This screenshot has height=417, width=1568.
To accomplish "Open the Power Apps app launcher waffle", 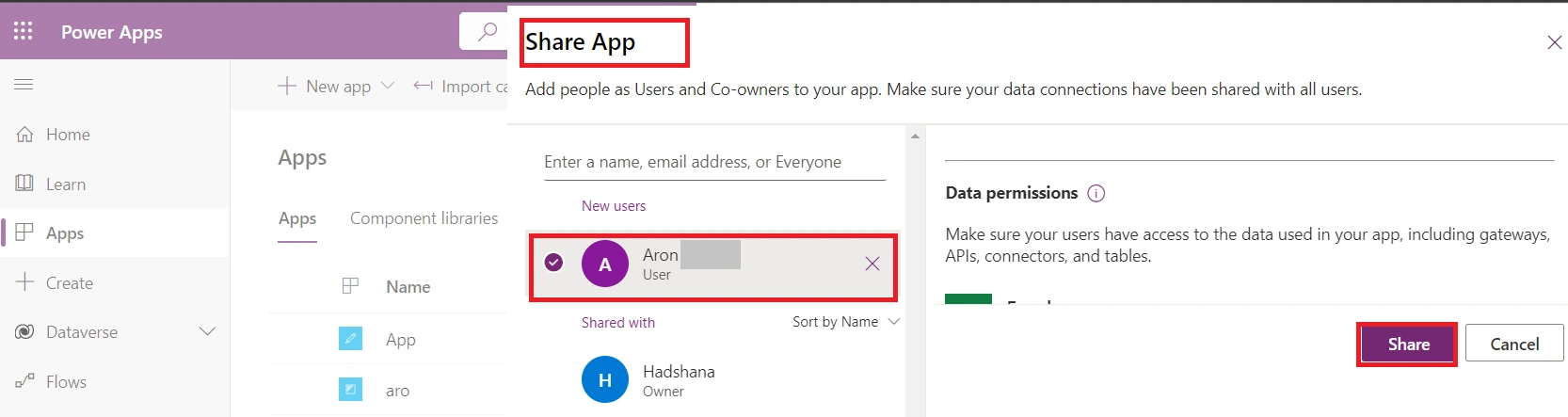I will tap(24, 31).
